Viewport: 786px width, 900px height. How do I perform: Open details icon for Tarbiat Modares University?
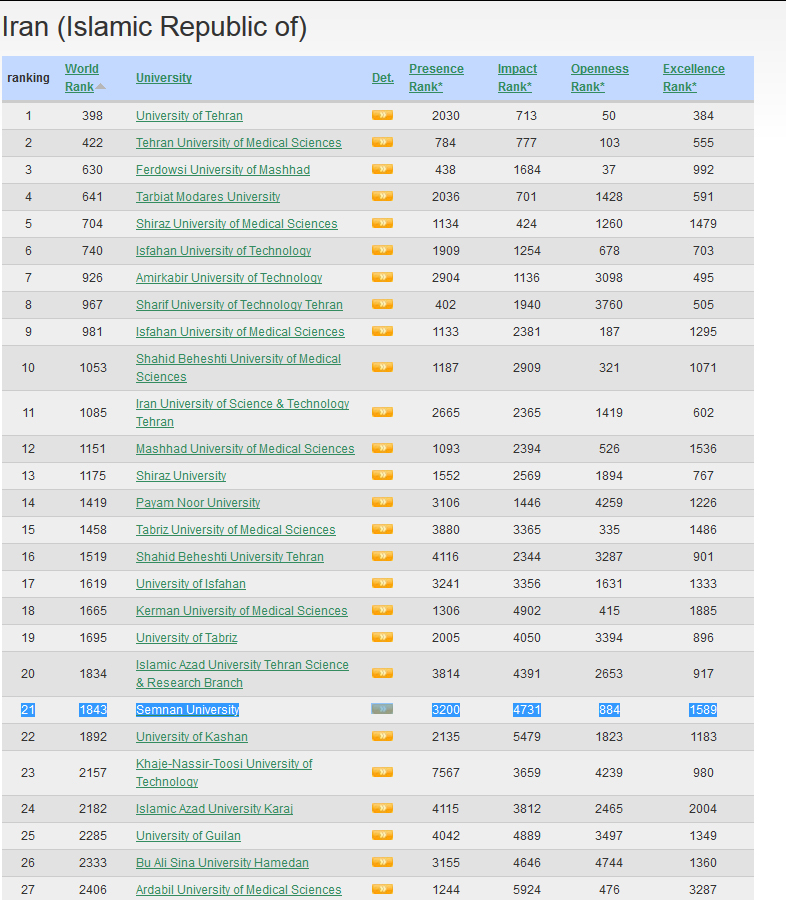click(x=382, y=196)
